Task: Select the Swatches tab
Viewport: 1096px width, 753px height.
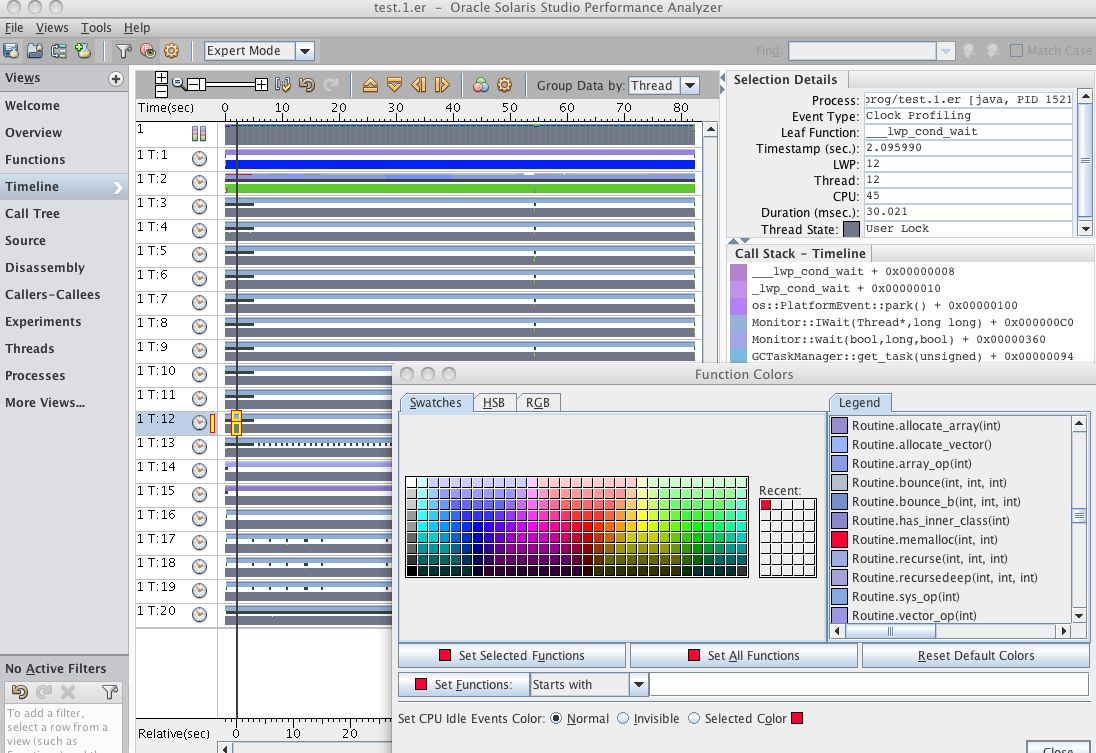Action: (x=435, y=403)
